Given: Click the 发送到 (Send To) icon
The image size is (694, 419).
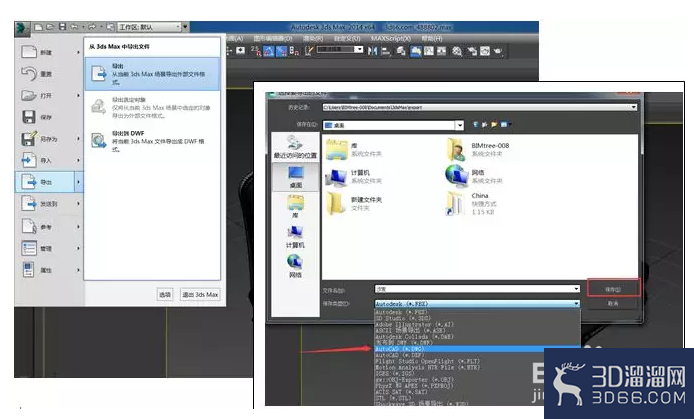Looking at the screenshot, I should [x=29, y=204].
